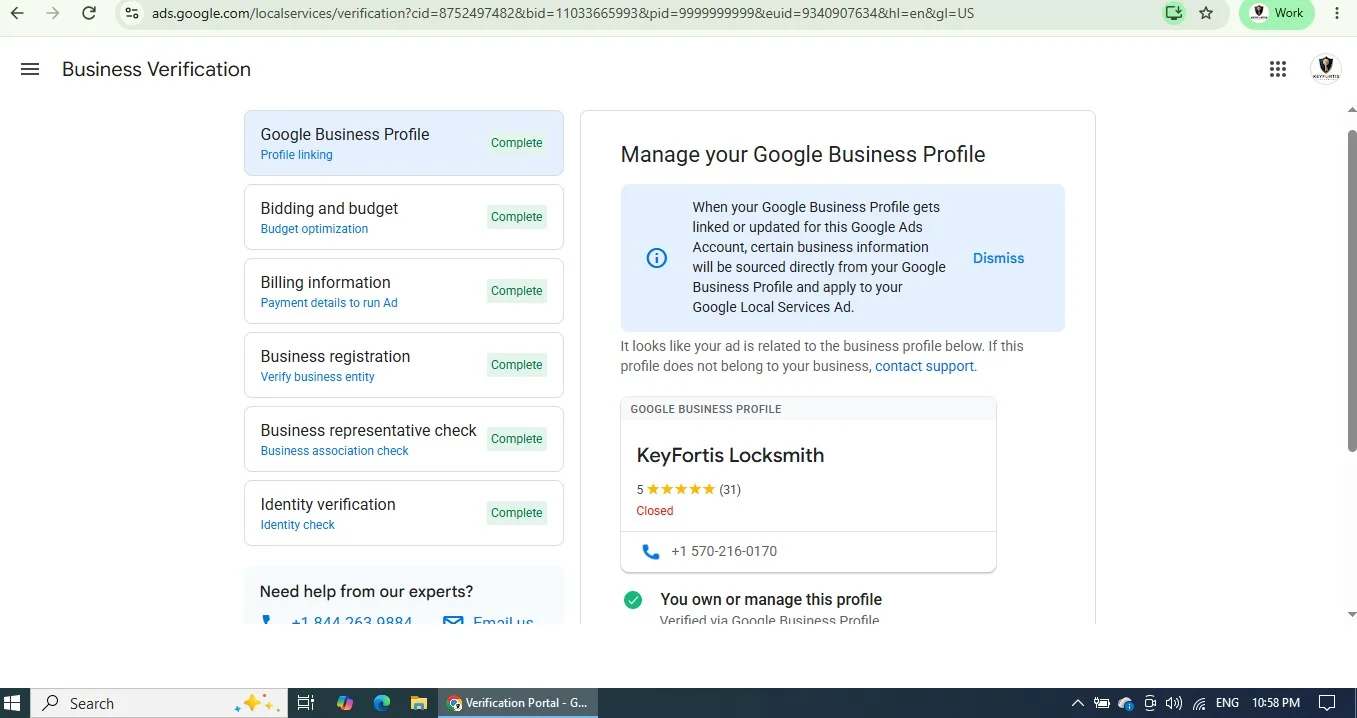Click the Business Verification title
Image resolution: width=1357 pixels, height=718 pixels.
(156, 69)
